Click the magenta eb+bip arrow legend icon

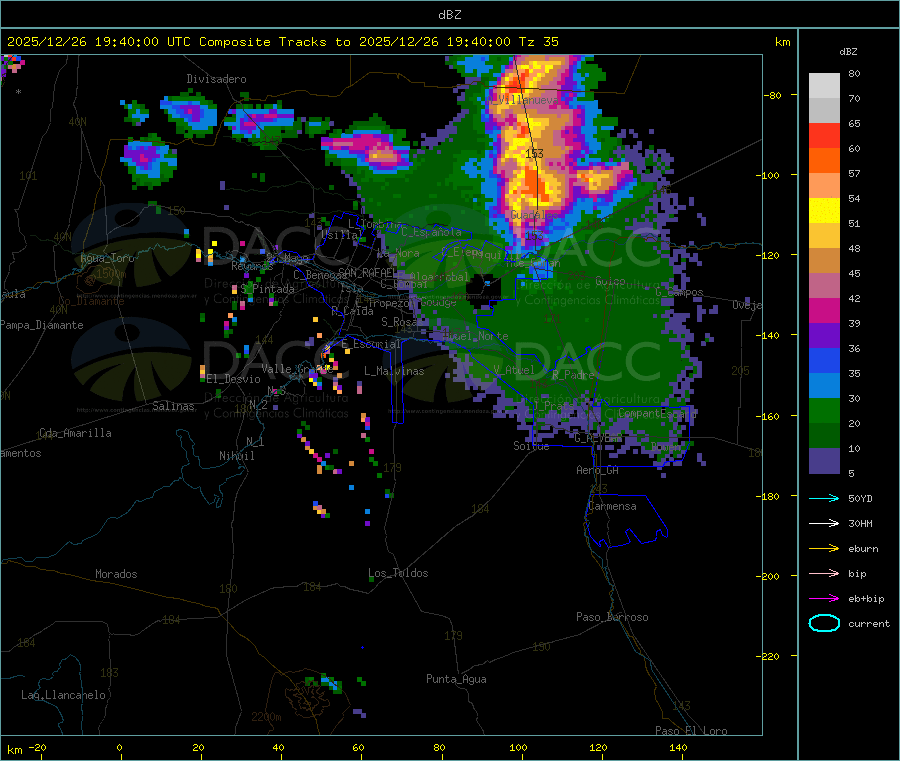(x=824, y=599)
